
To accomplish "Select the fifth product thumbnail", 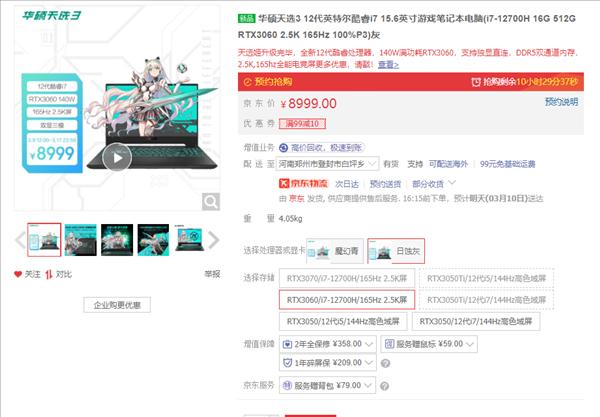I will (x=189, y=239).
